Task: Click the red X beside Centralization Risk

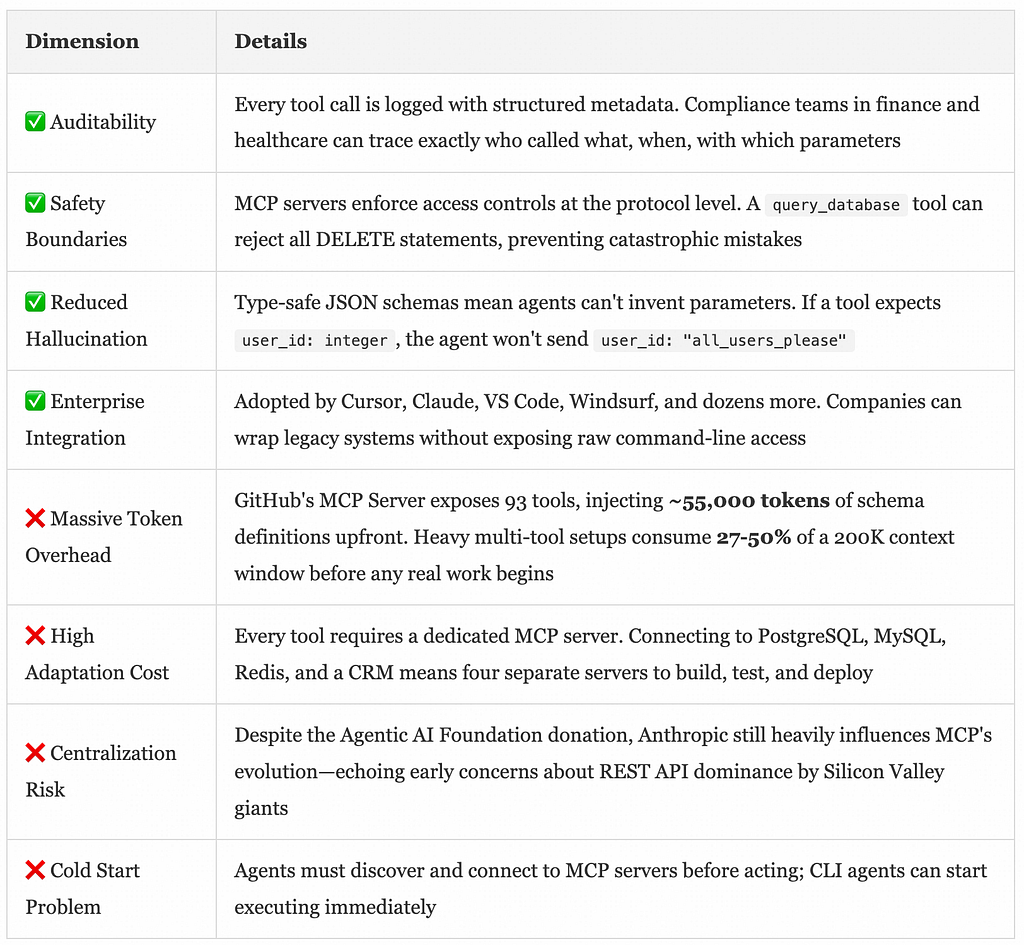Action: 35,753
